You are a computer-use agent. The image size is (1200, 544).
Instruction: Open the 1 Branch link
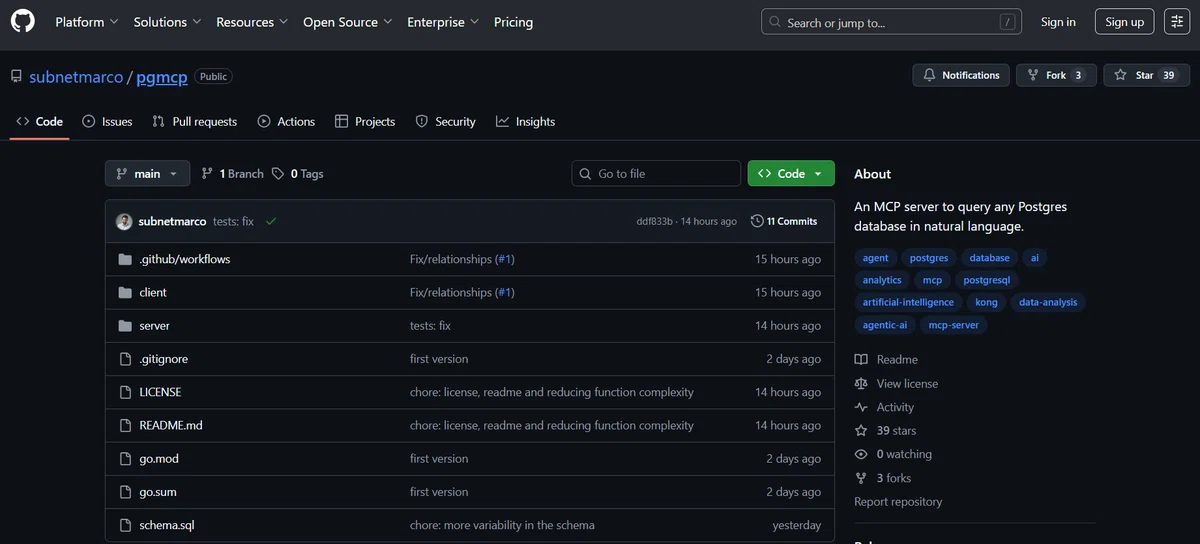(x=232, y=174)
